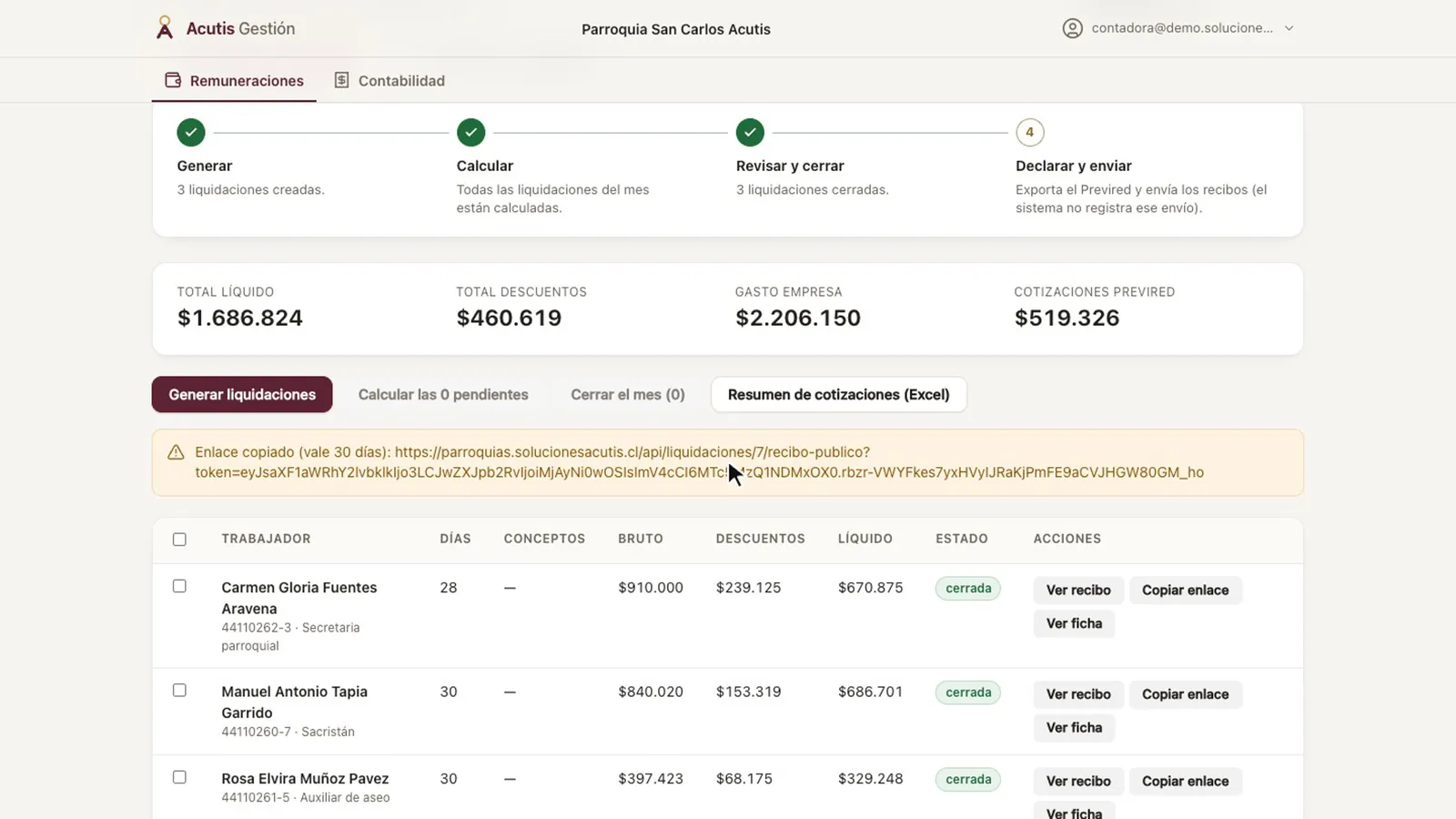Click step 4 Declarar y enviar circle

[x=1029, y=133]
